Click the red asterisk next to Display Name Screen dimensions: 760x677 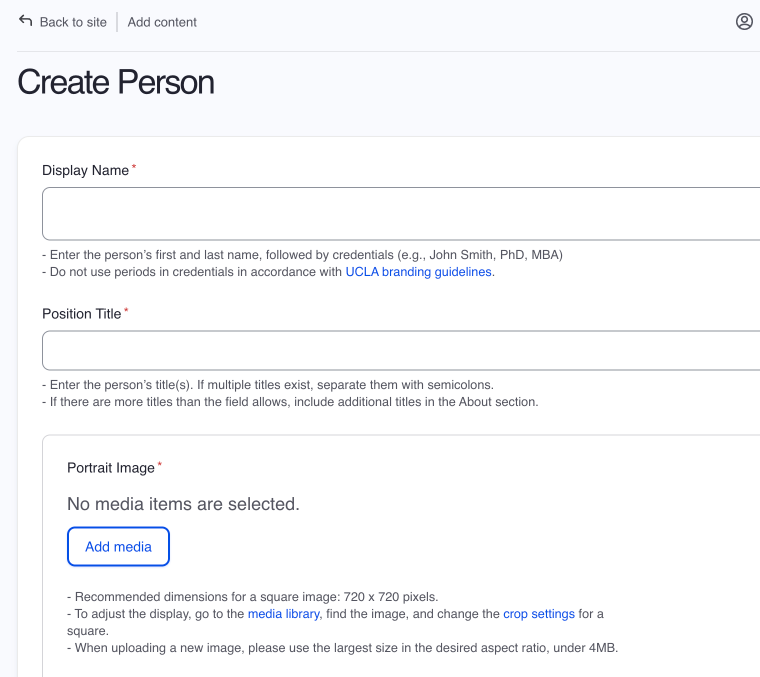point(135,168)
